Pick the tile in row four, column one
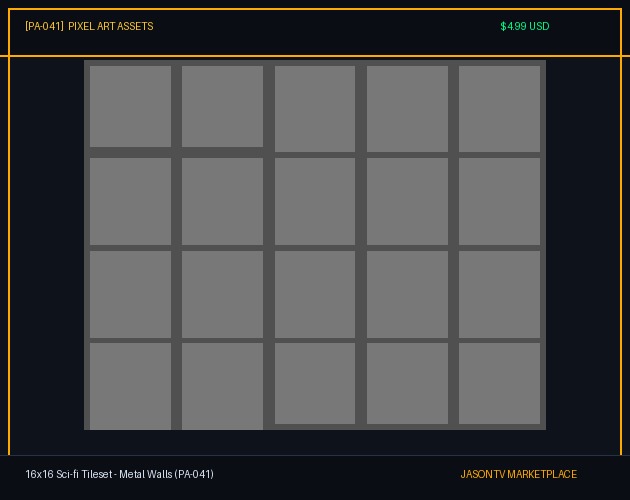This screenshot has width=630, height=500. (130, 386)
